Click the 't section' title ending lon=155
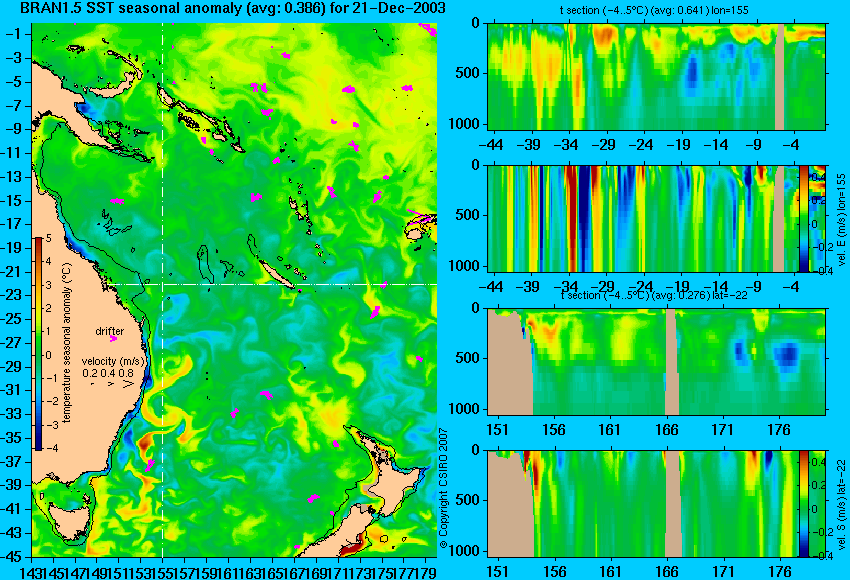The image size is (850, 580). (x=654, y=11)
